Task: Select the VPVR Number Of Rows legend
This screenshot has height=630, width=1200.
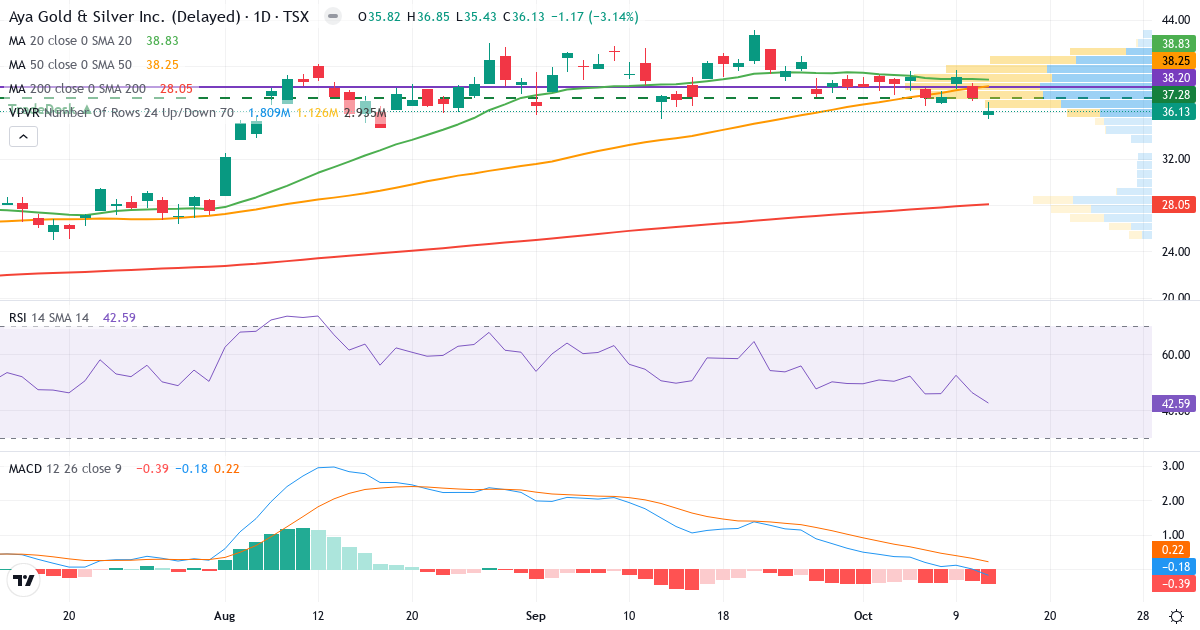Action: point(121,113)
